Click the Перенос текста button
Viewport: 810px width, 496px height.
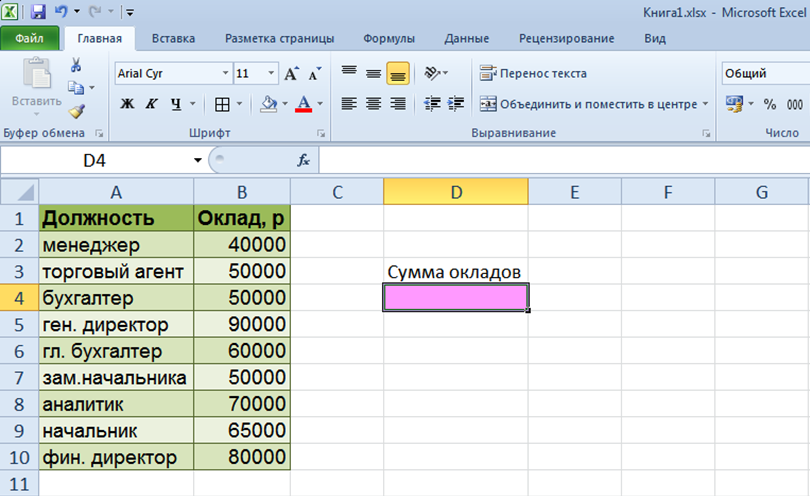tap(533, 73)
